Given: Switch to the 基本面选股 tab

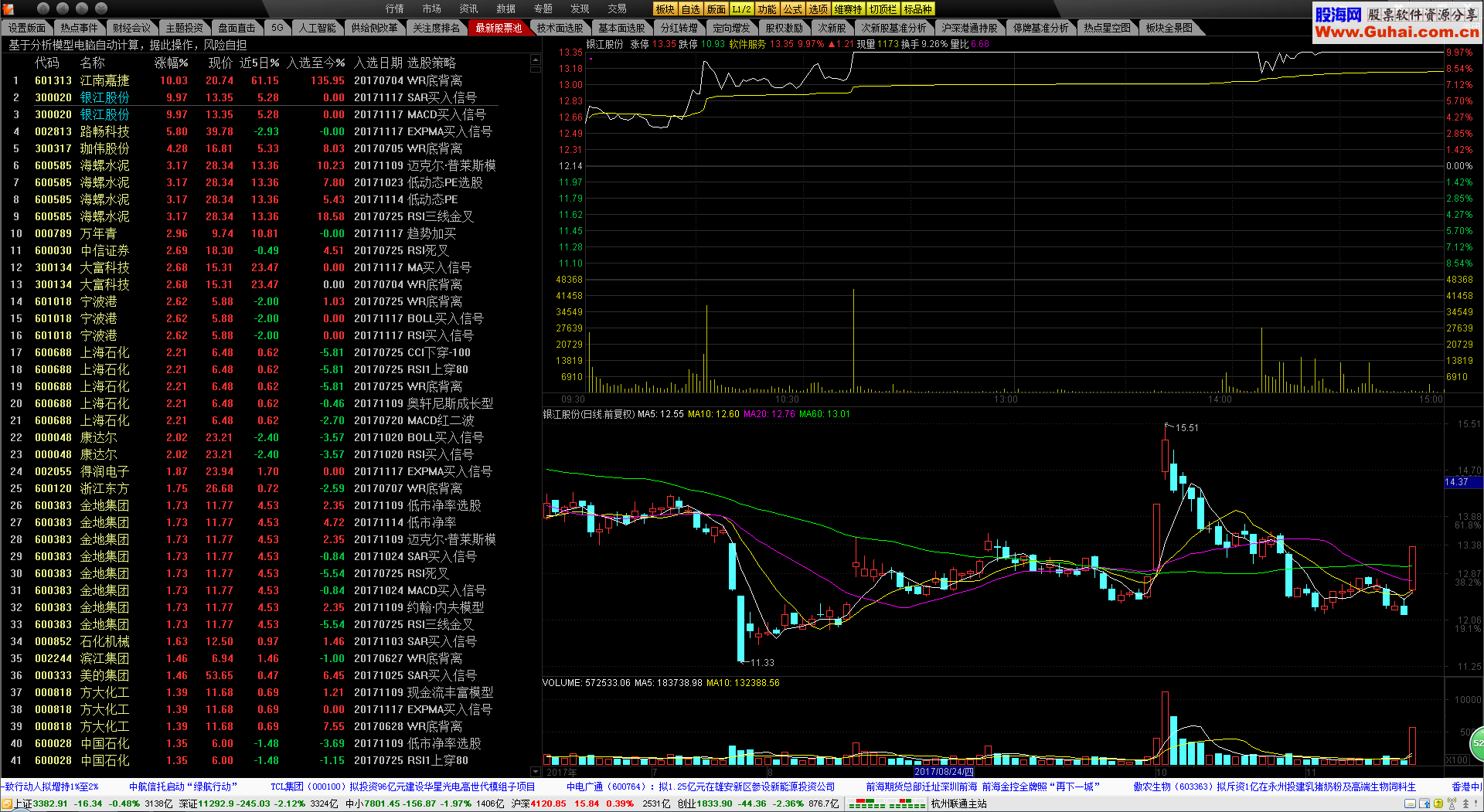Looking at the screenshot, I should pyautogui.click(x=622, y=28).
